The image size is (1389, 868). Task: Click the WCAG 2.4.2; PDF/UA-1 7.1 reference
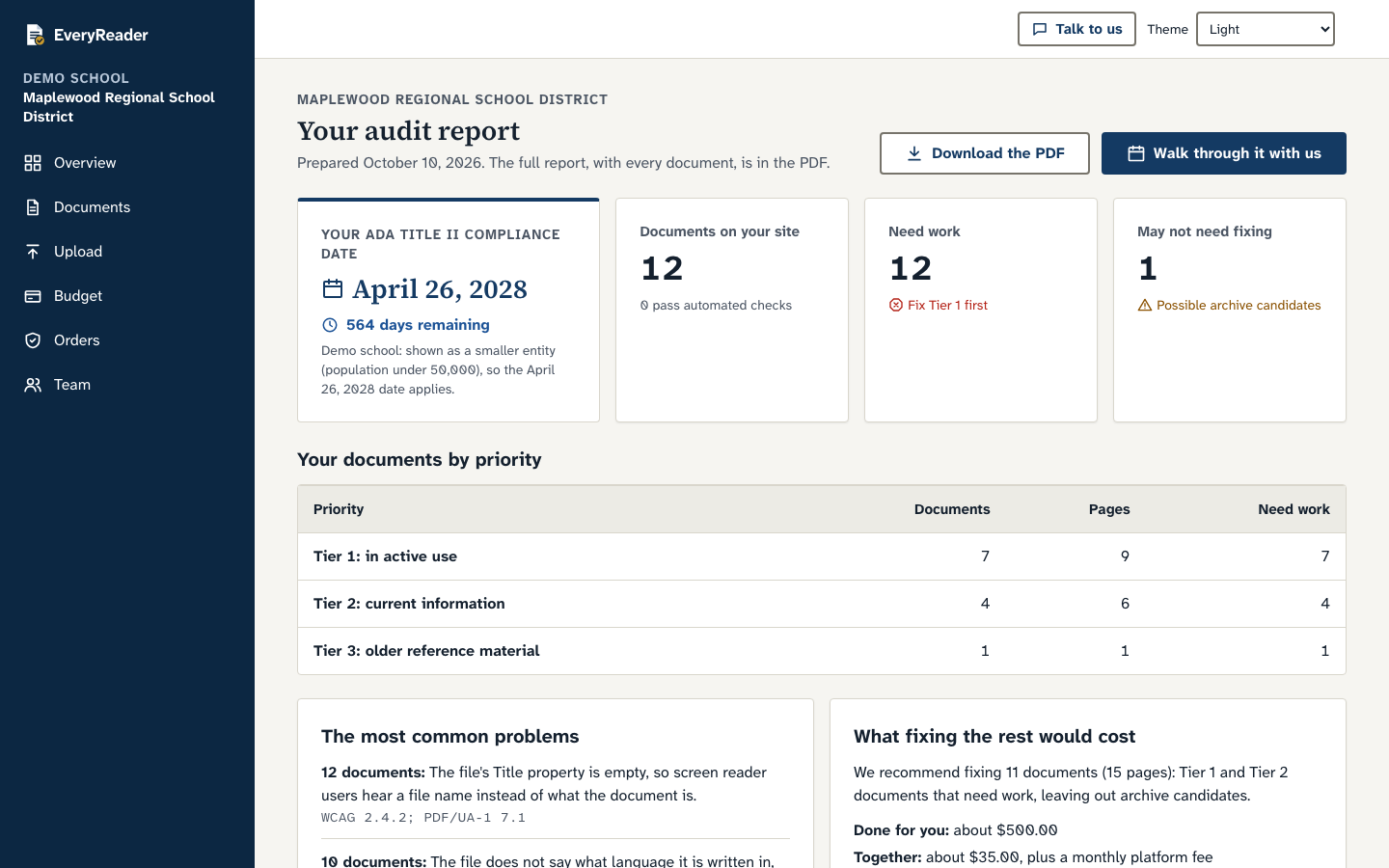pos(423,818)
